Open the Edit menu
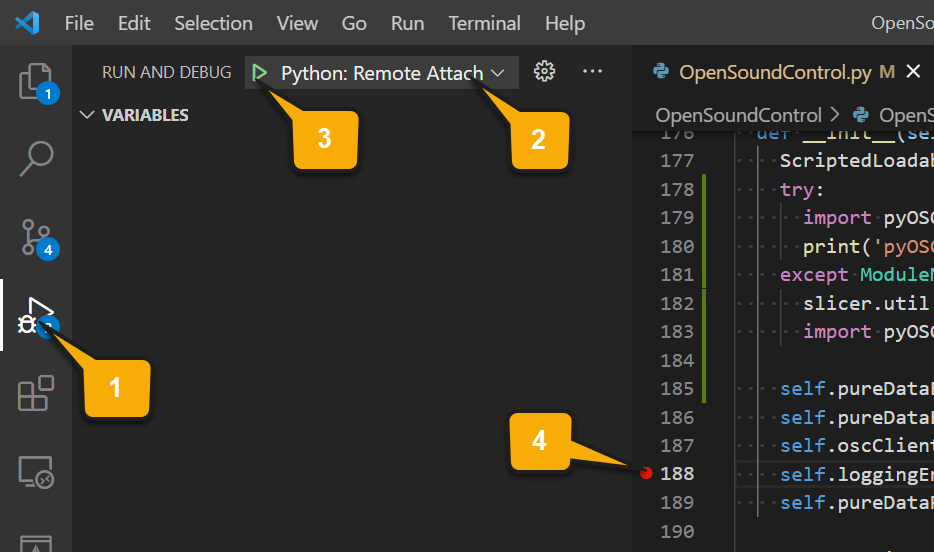 [134, 23]
